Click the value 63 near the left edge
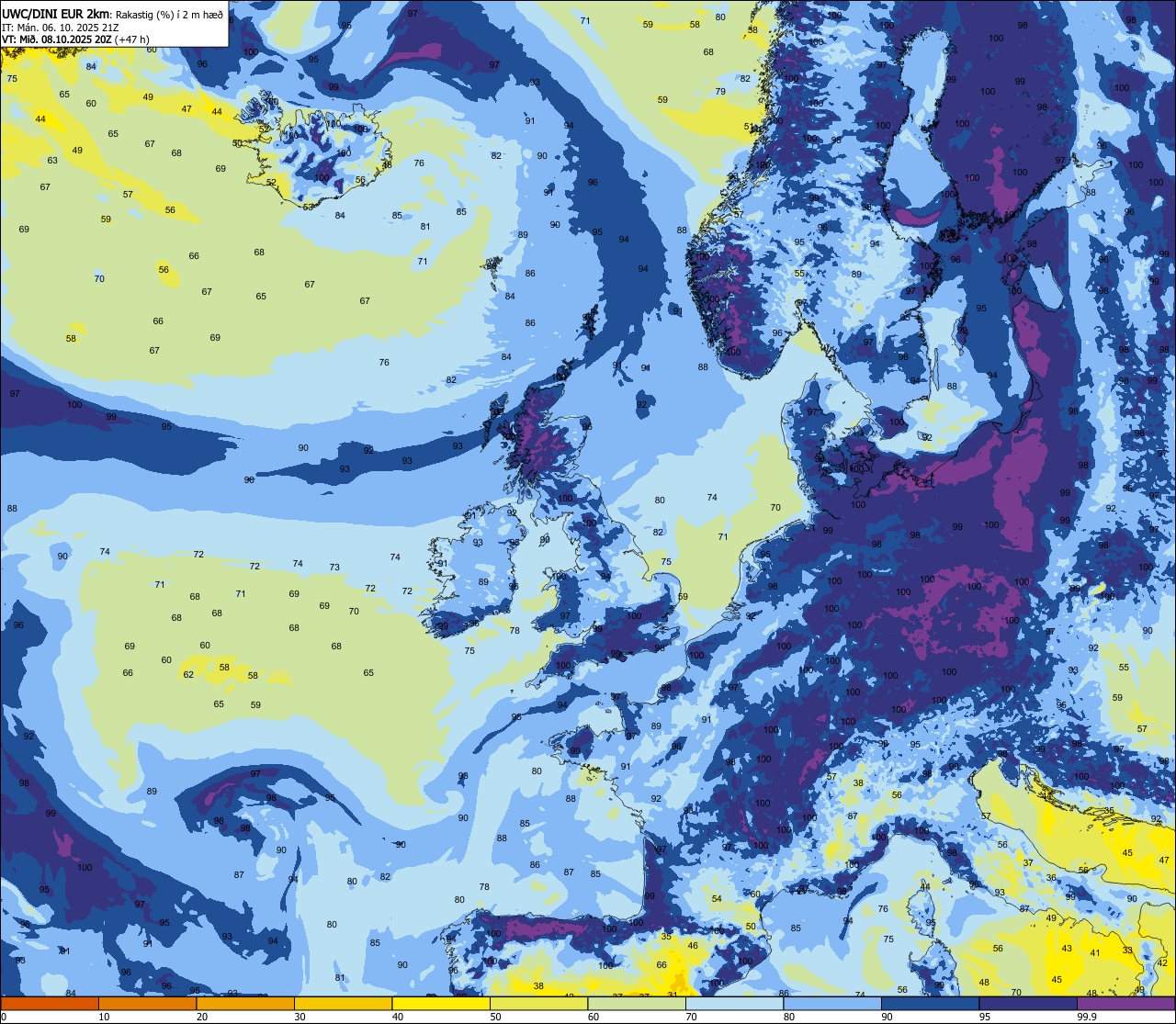 [x=52, y=160]
